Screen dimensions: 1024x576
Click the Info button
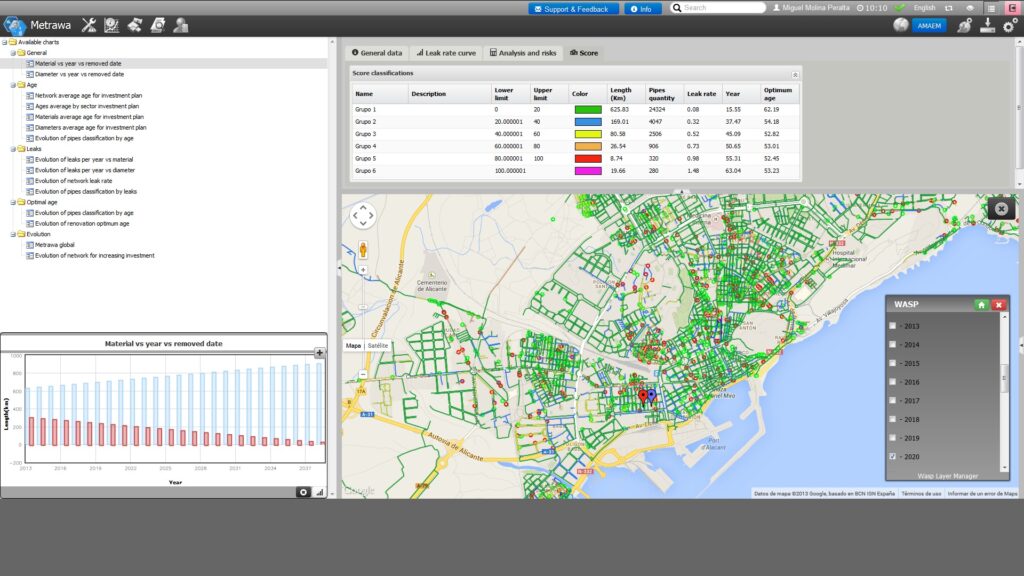point(643,8)
